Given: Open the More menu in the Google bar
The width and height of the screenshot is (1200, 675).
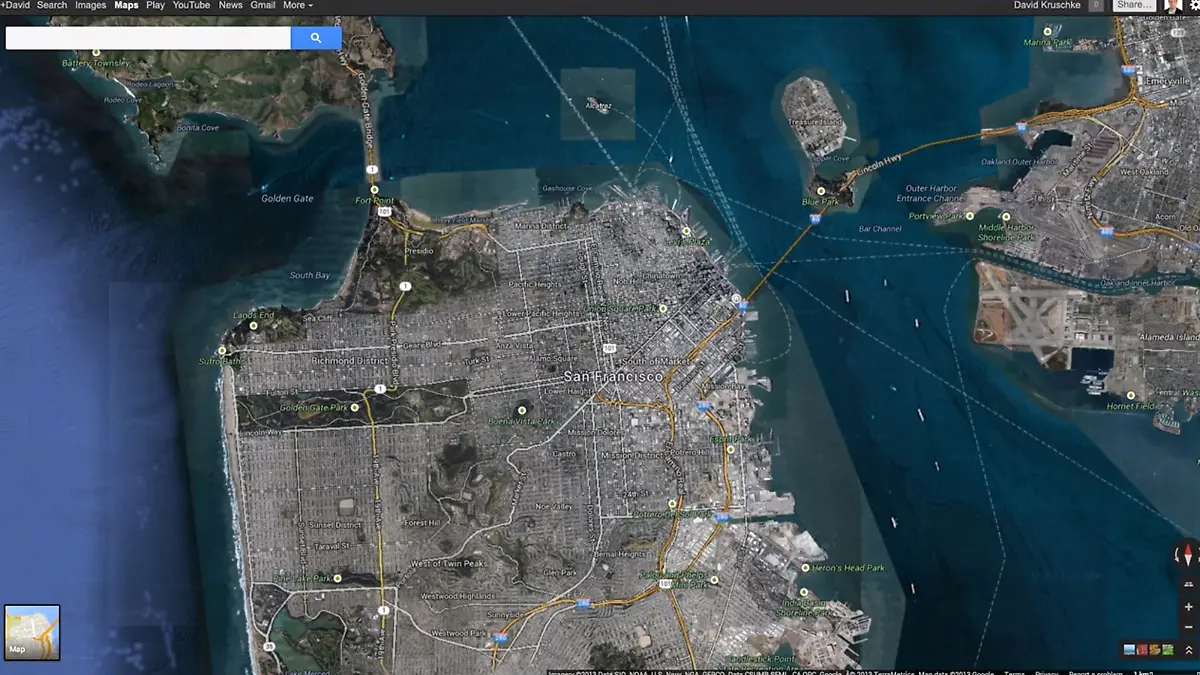Looking at the screenshot, I should pos(296,5).
